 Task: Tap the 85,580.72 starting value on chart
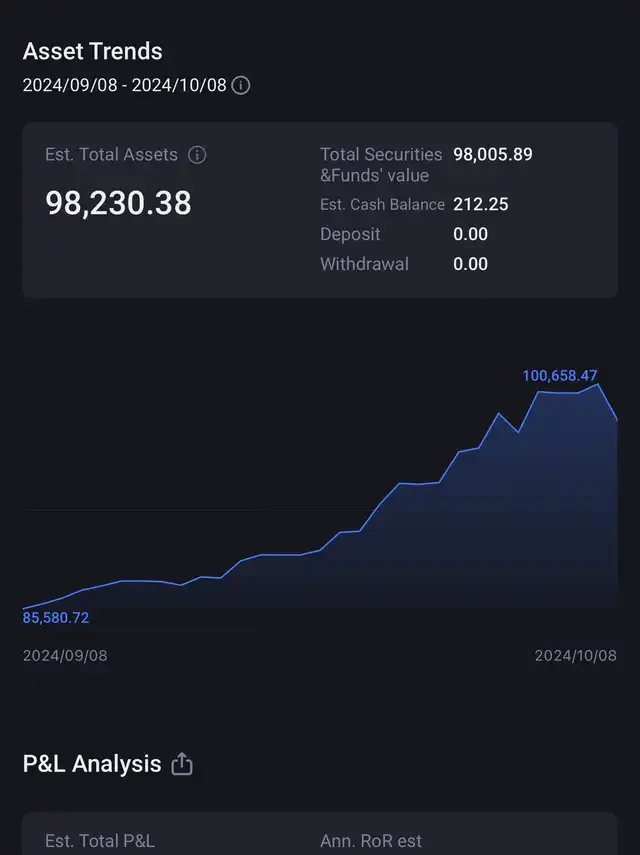click(56, 618)
